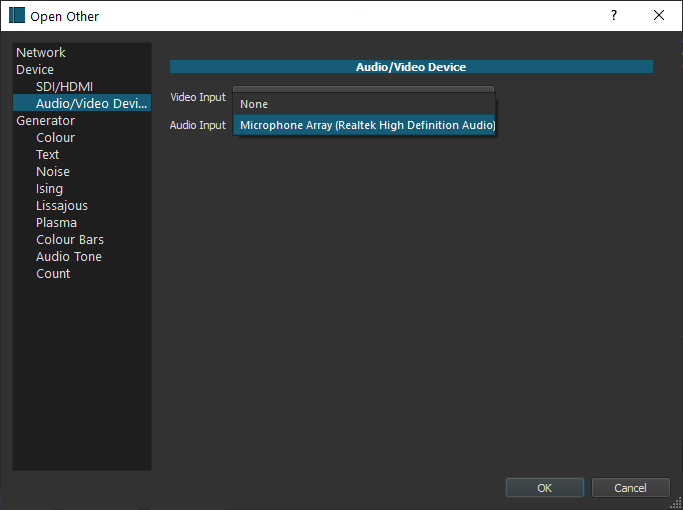
Task: Choose the Count generator
Action: point(53,274)
